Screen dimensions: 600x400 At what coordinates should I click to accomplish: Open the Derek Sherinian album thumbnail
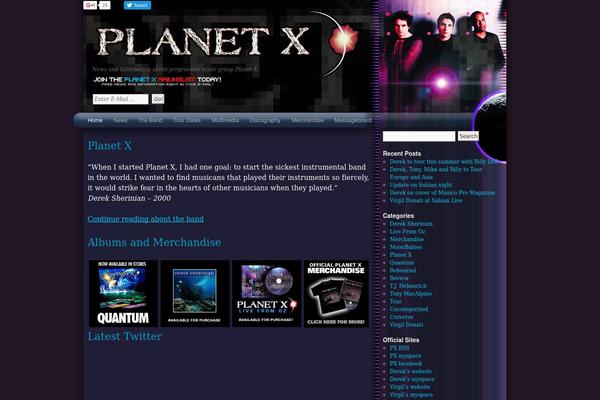click(x=195, y=294)
